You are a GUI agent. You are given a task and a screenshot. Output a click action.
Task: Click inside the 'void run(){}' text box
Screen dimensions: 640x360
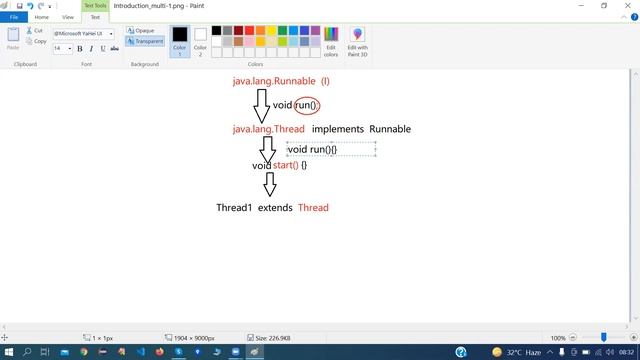tap(331, 149)
